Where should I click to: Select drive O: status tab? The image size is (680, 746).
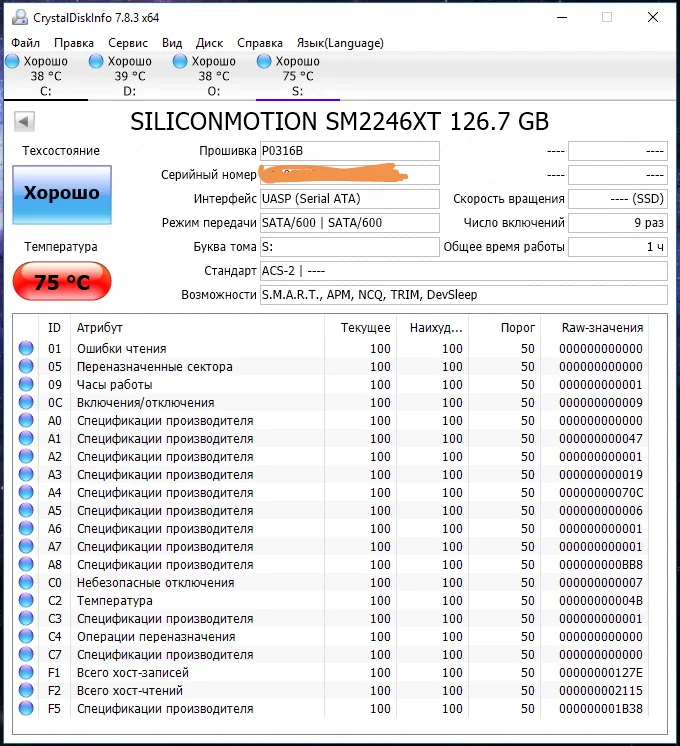tap(214, 76)
